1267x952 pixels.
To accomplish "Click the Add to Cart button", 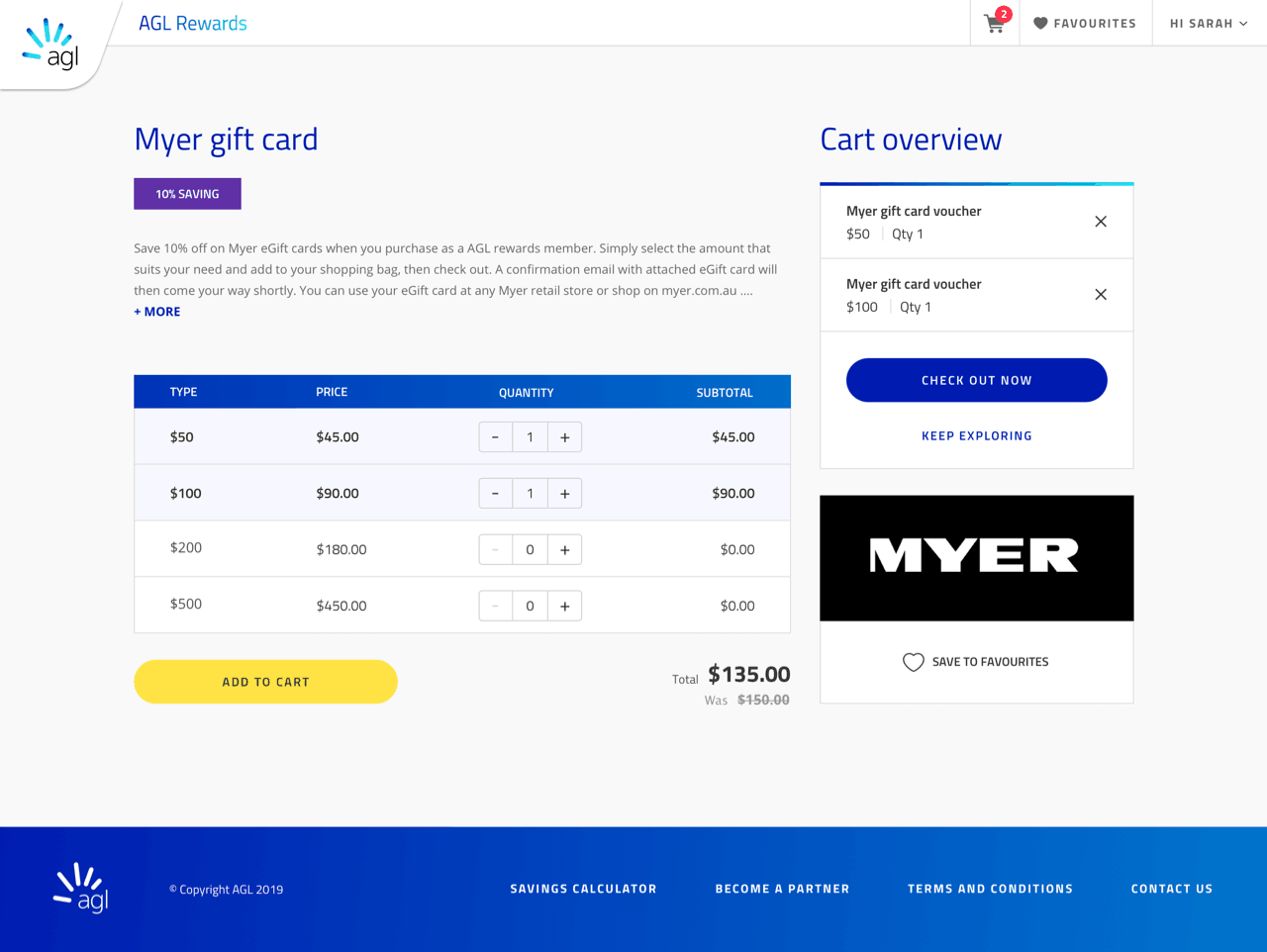I will coord(265,682).
